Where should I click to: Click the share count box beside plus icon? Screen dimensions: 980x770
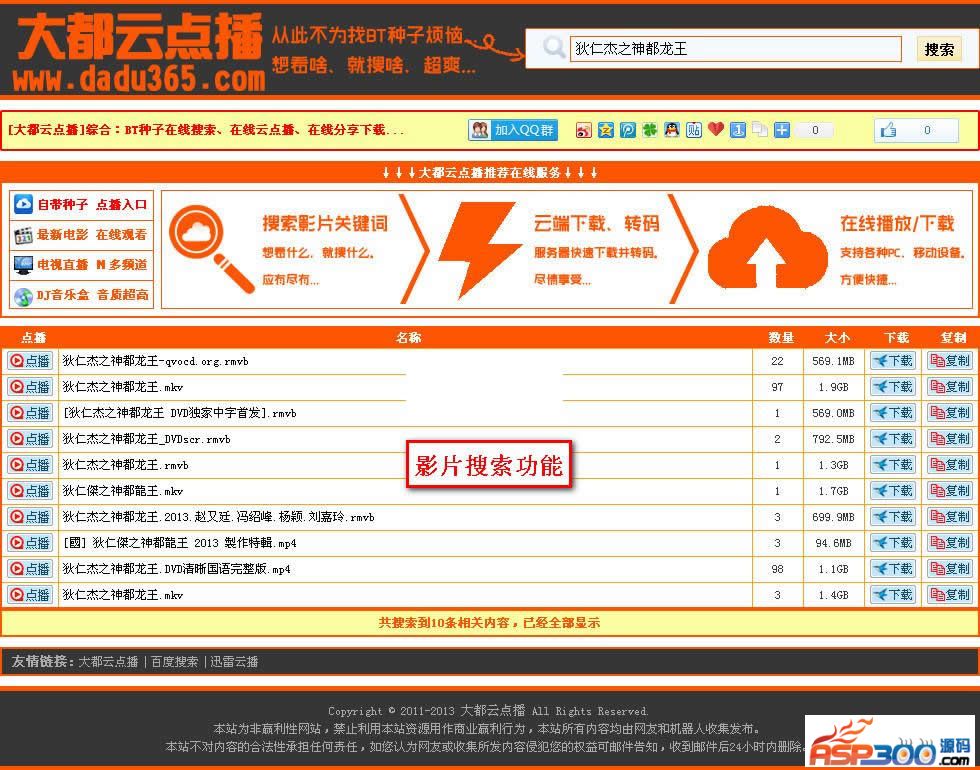point(815,130)
